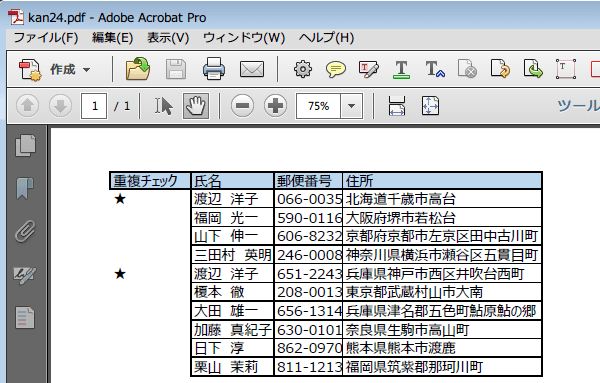Click the Save floppy disk icon

(x=176, y=70)
